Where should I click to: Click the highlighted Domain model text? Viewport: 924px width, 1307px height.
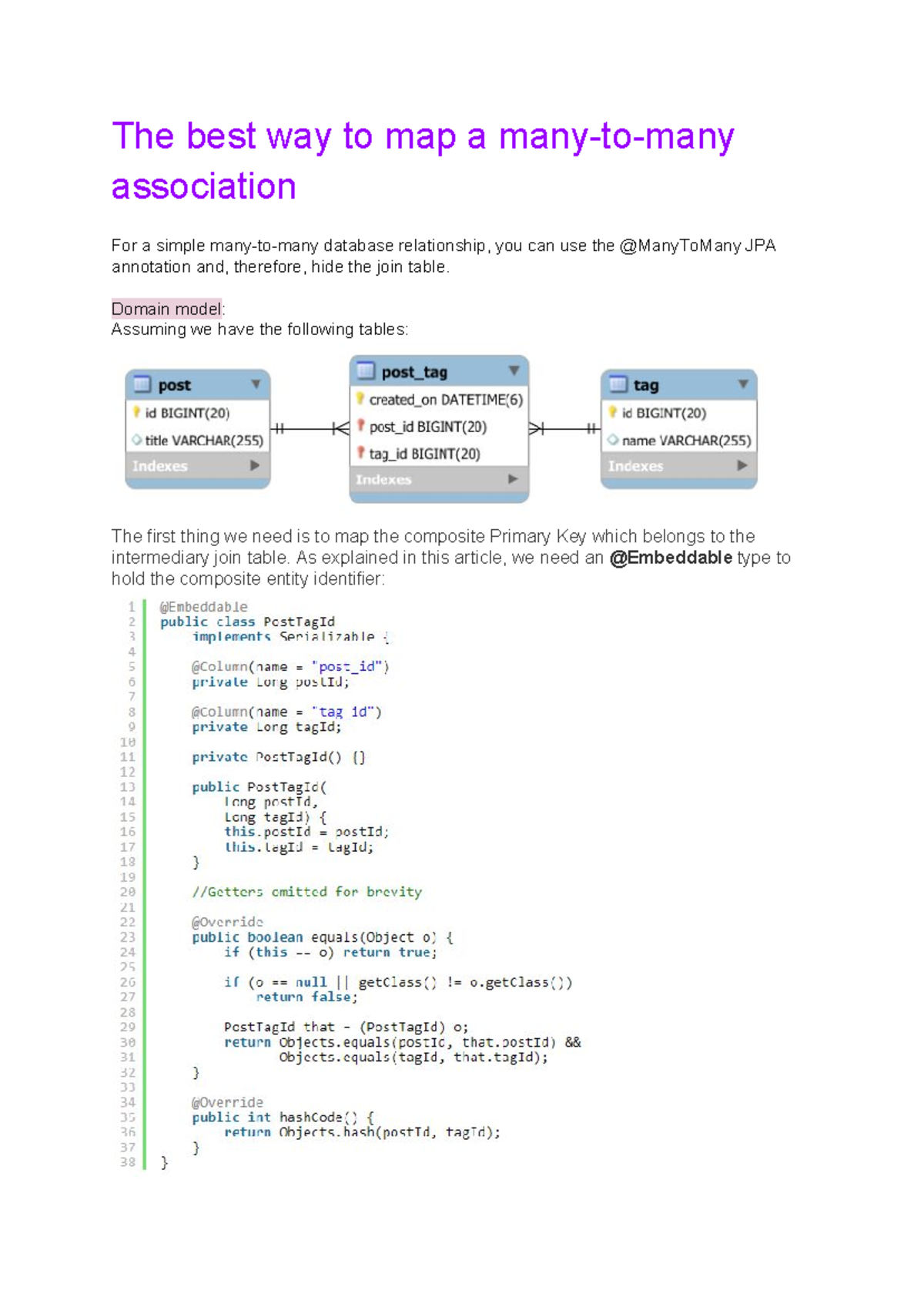(166, 309)
